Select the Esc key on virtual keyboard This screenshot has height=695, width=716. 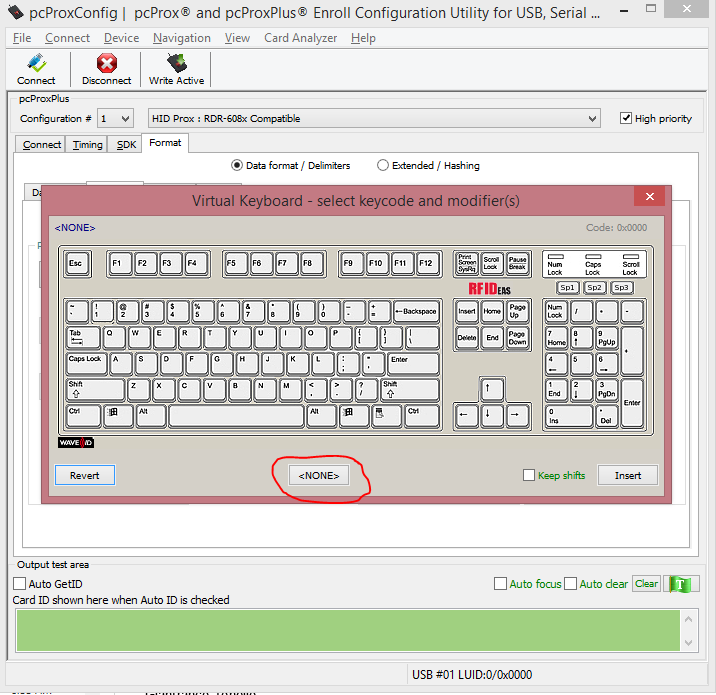[x=77, y=263]
